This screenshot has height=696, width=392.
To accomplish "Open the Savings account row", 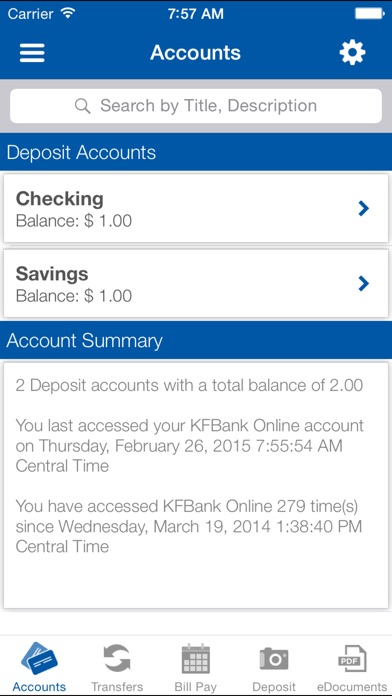I will pyautogui.click(x=196, y=283).
